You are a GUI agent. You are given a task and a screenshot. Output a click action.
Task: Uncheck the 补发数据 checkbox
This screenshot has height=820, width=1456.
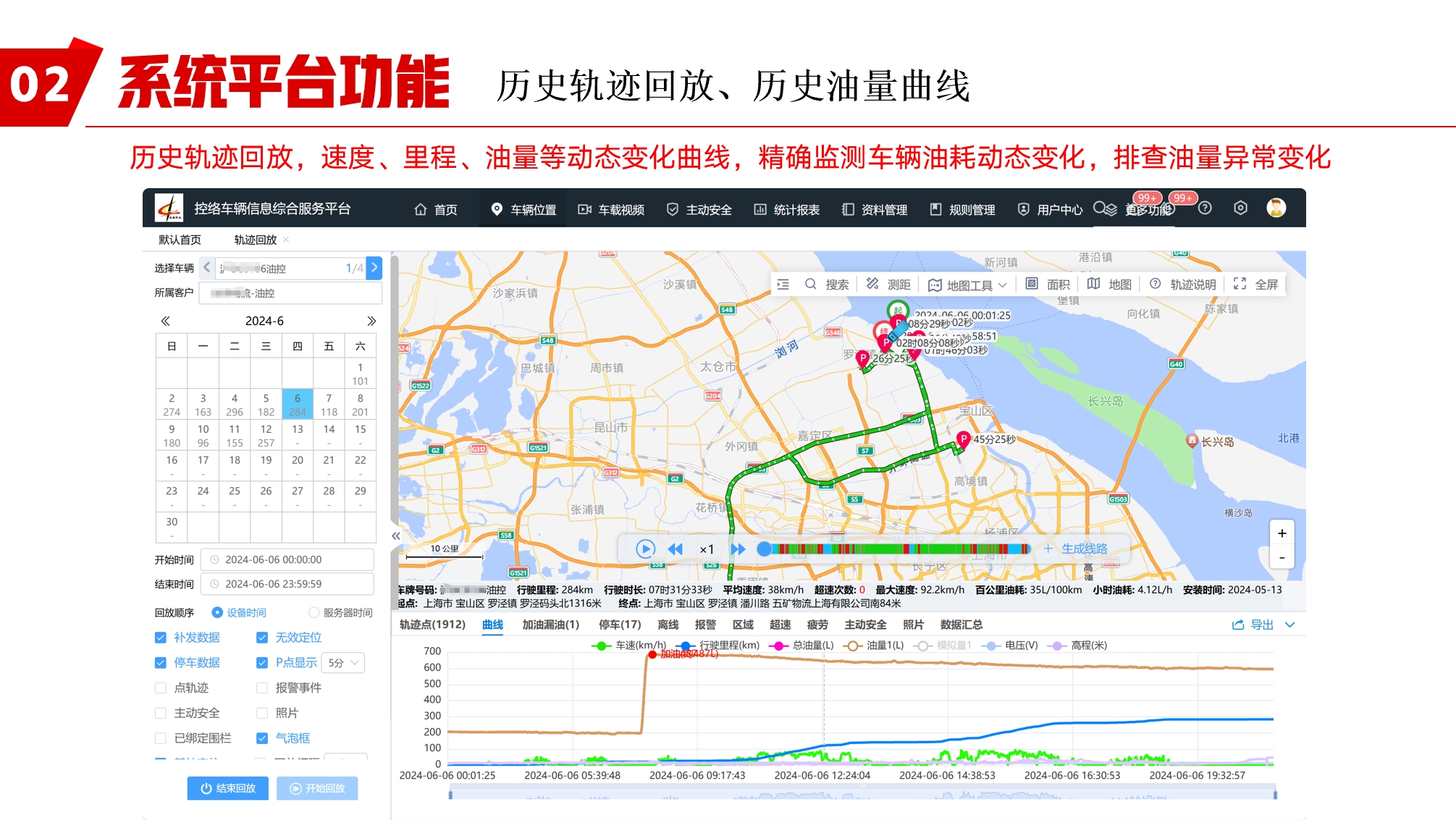[x=161, y=638]
